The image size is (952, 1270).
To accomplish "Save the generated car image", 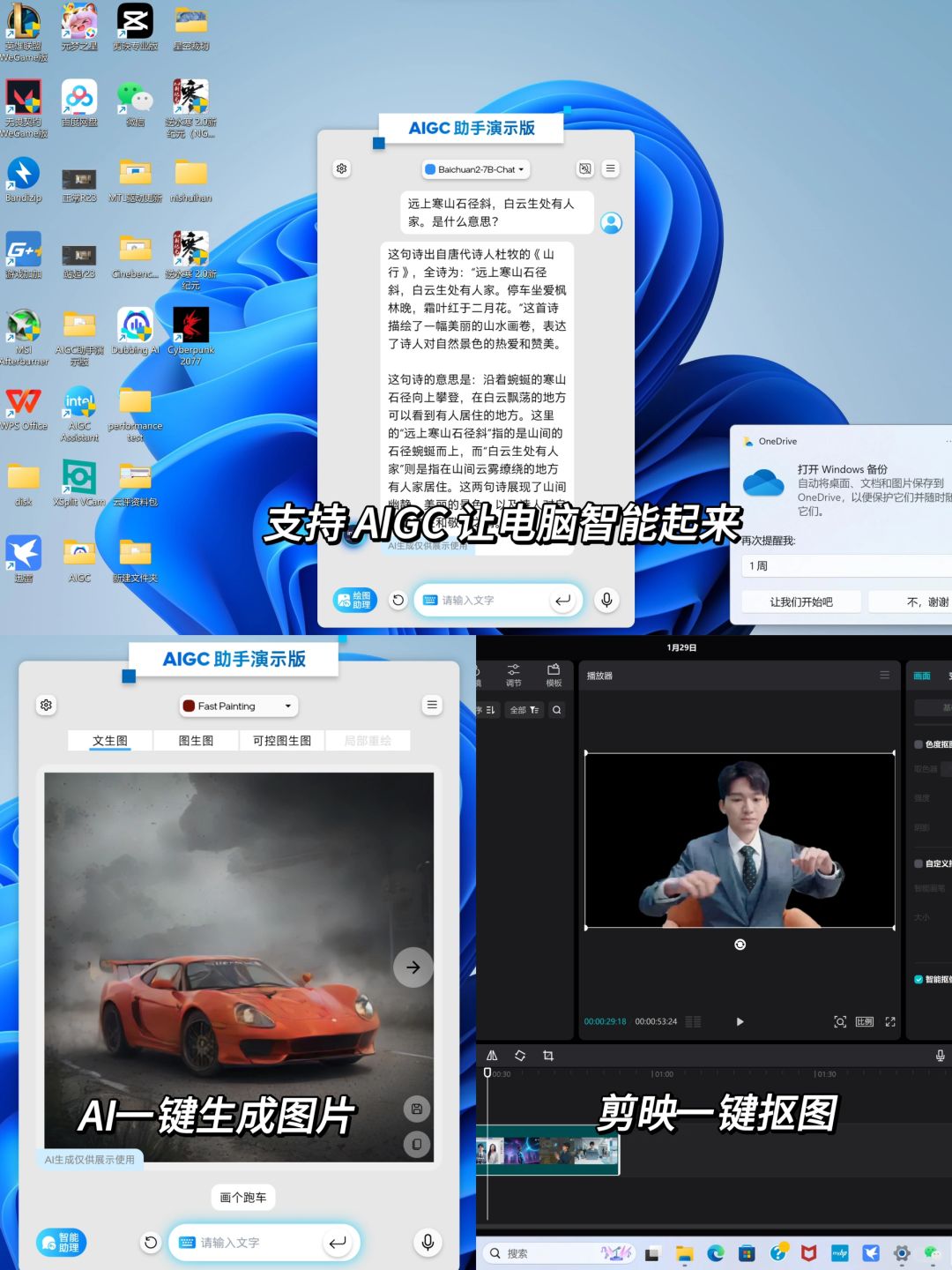I will click(x=417, y=1109).
